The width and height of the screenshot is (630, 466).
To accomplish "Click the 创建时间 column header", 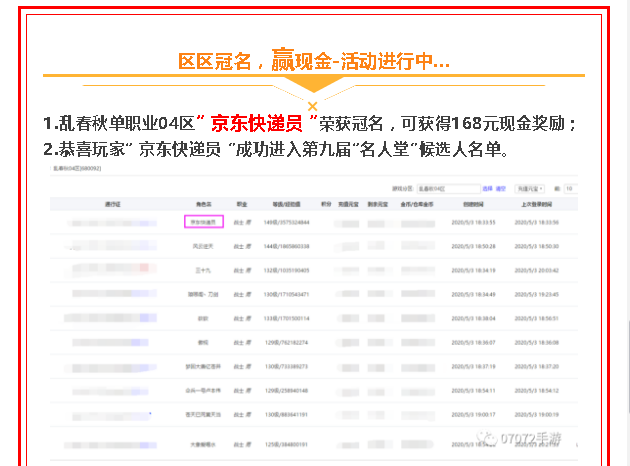I will pyautogui.click(x=473, y=204).
